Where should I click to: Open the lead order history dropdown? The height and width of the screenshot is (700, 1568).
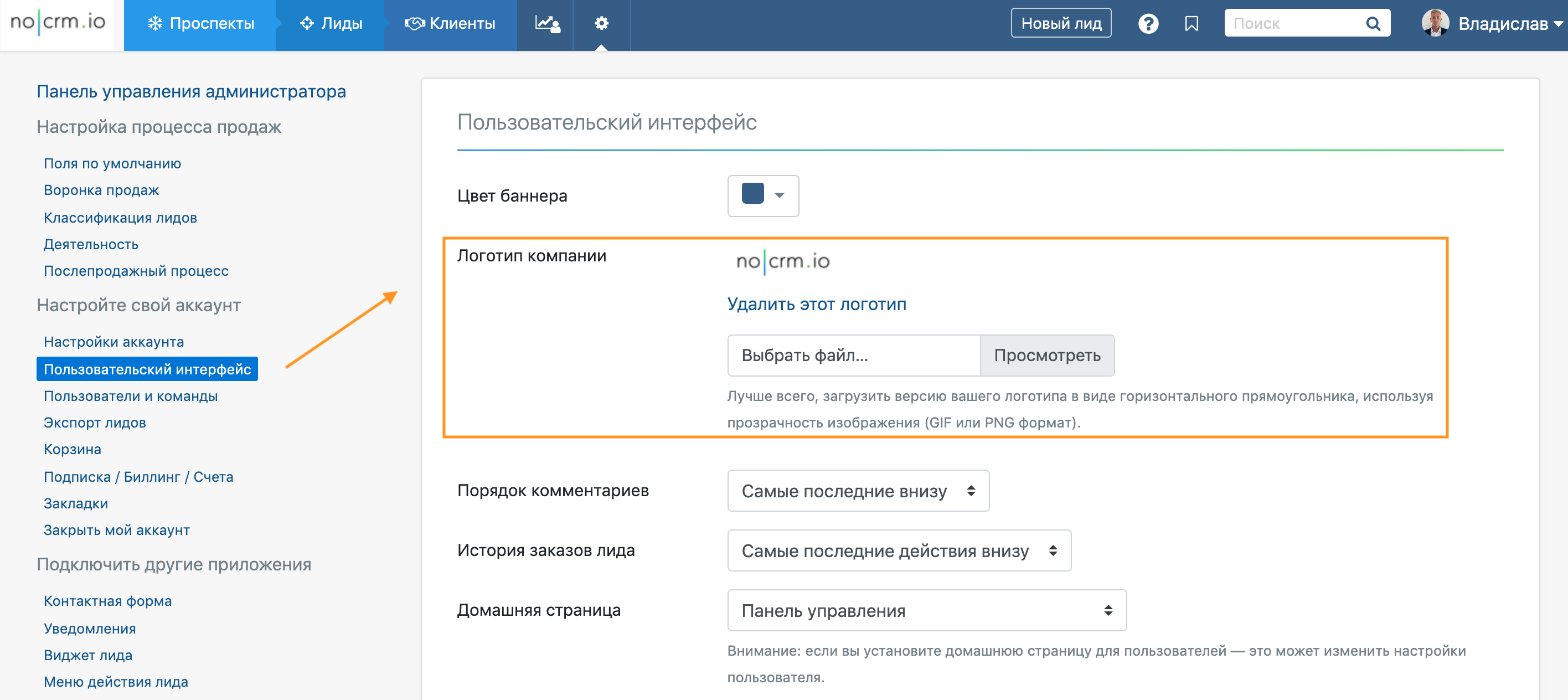point(899,550)
